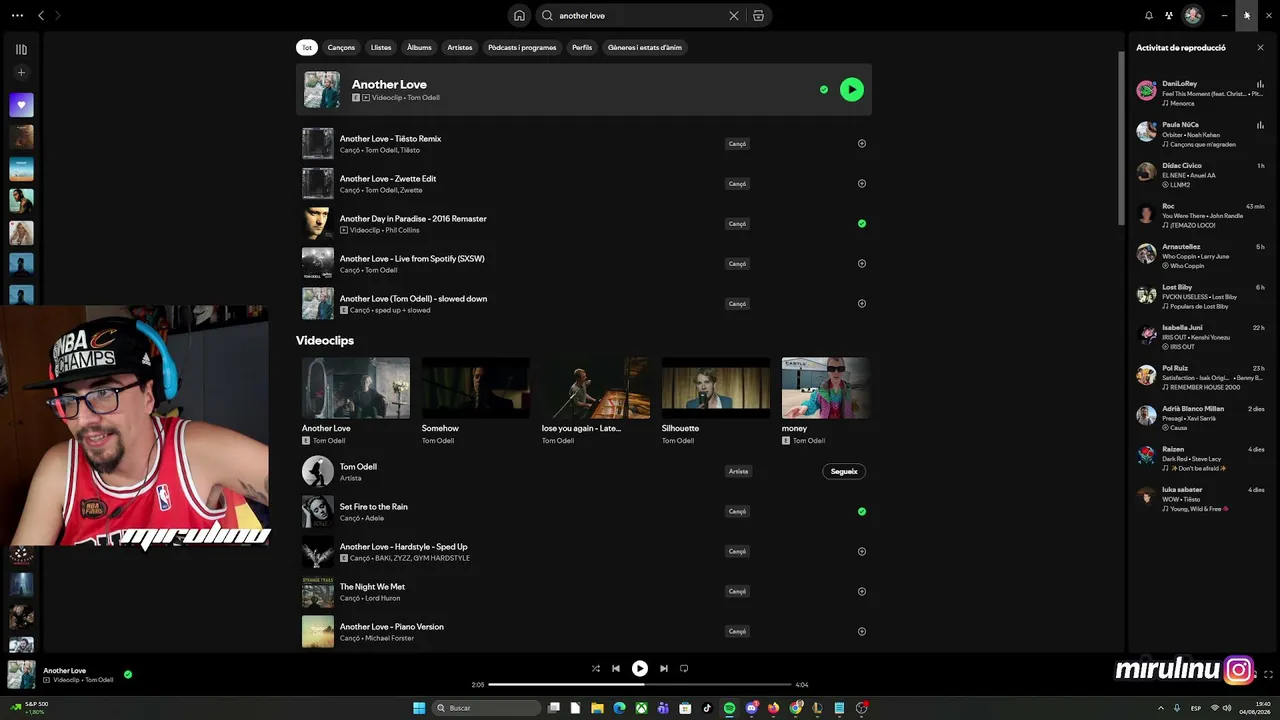Skip to the previous track

pos(616,669)
